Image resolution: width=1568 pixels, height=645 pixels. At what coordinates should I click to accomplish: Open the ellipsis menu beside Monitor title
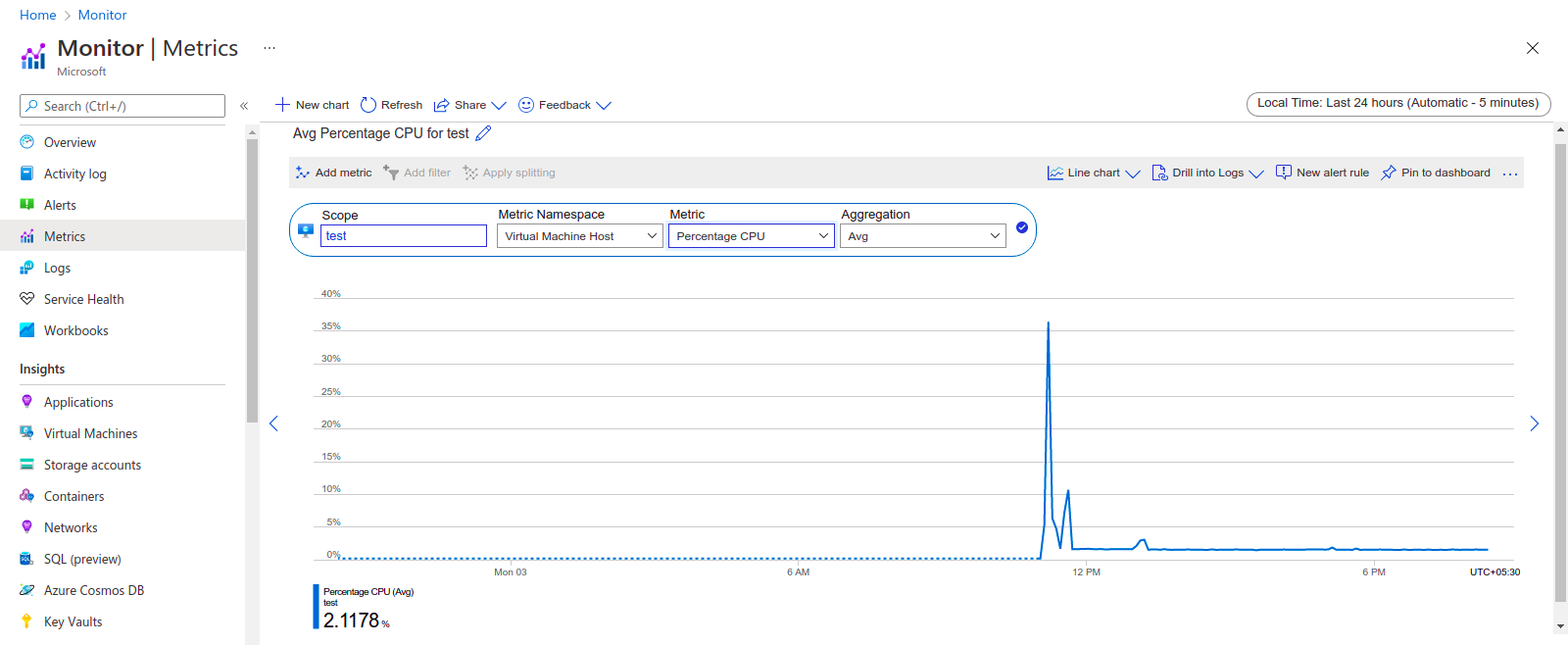269,47
